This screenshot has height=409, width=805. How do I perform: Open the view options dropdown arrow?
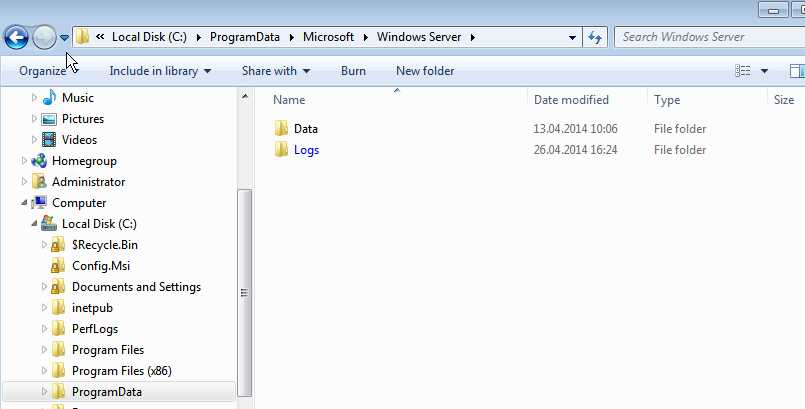764,71
